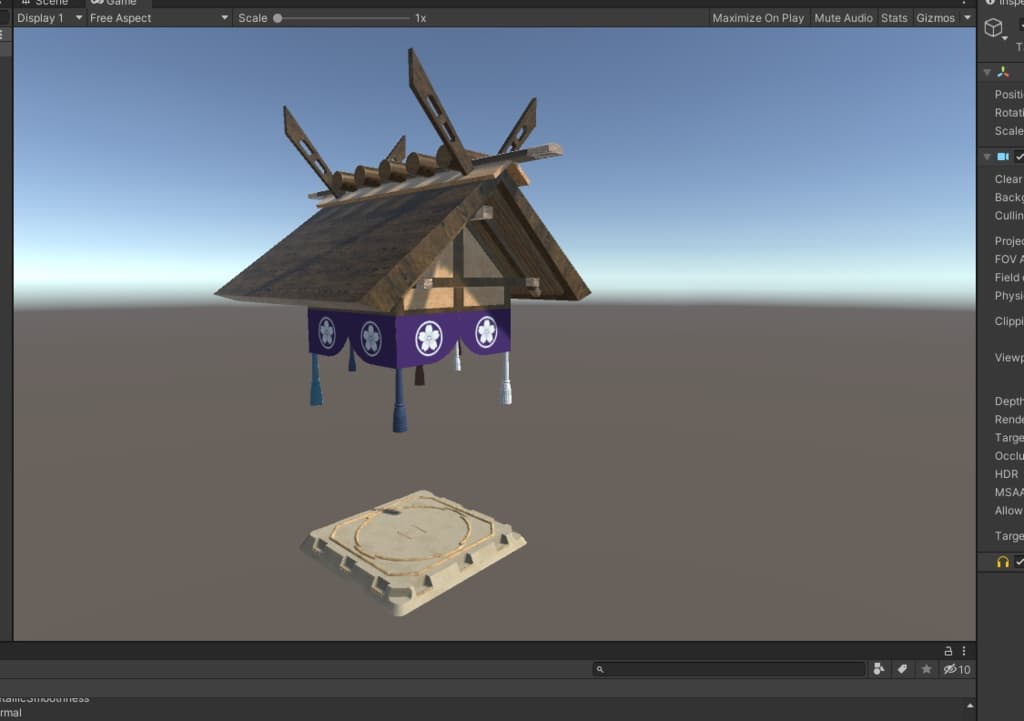Click the purple flower-crest banner
Image resolution: width=1024 pixels, height=721 pixels.
(409, 337)
